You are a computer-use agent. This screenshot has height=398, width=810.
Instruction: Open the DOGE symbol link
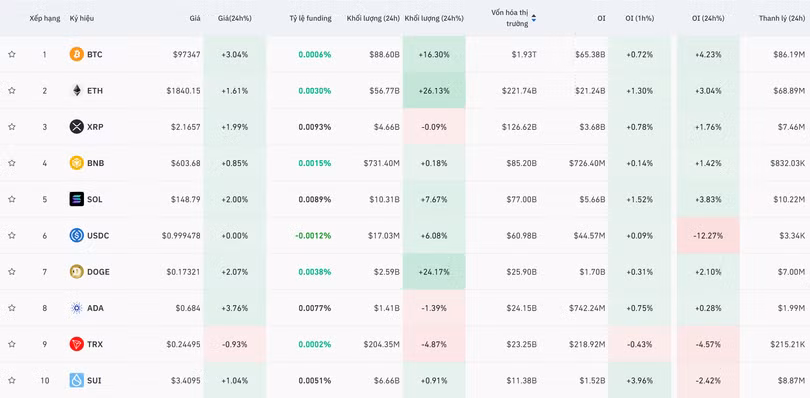point(98,271)
